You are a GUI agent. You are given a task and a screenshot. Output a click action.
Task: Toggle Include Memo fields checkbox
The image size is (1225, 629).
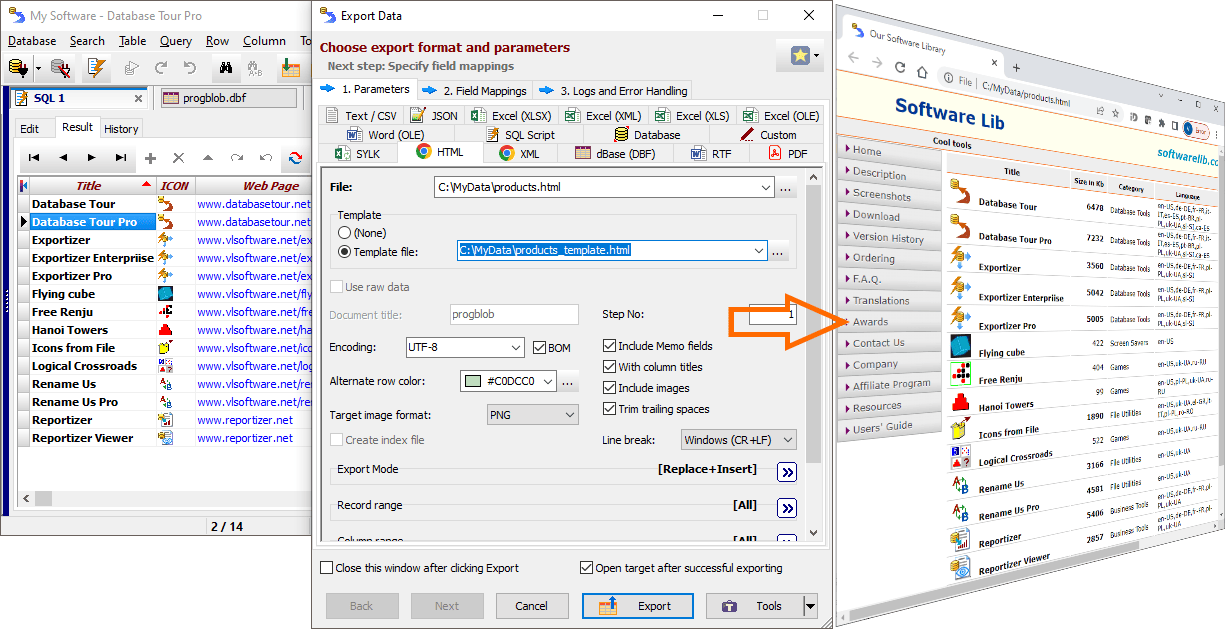pos(609,346)
